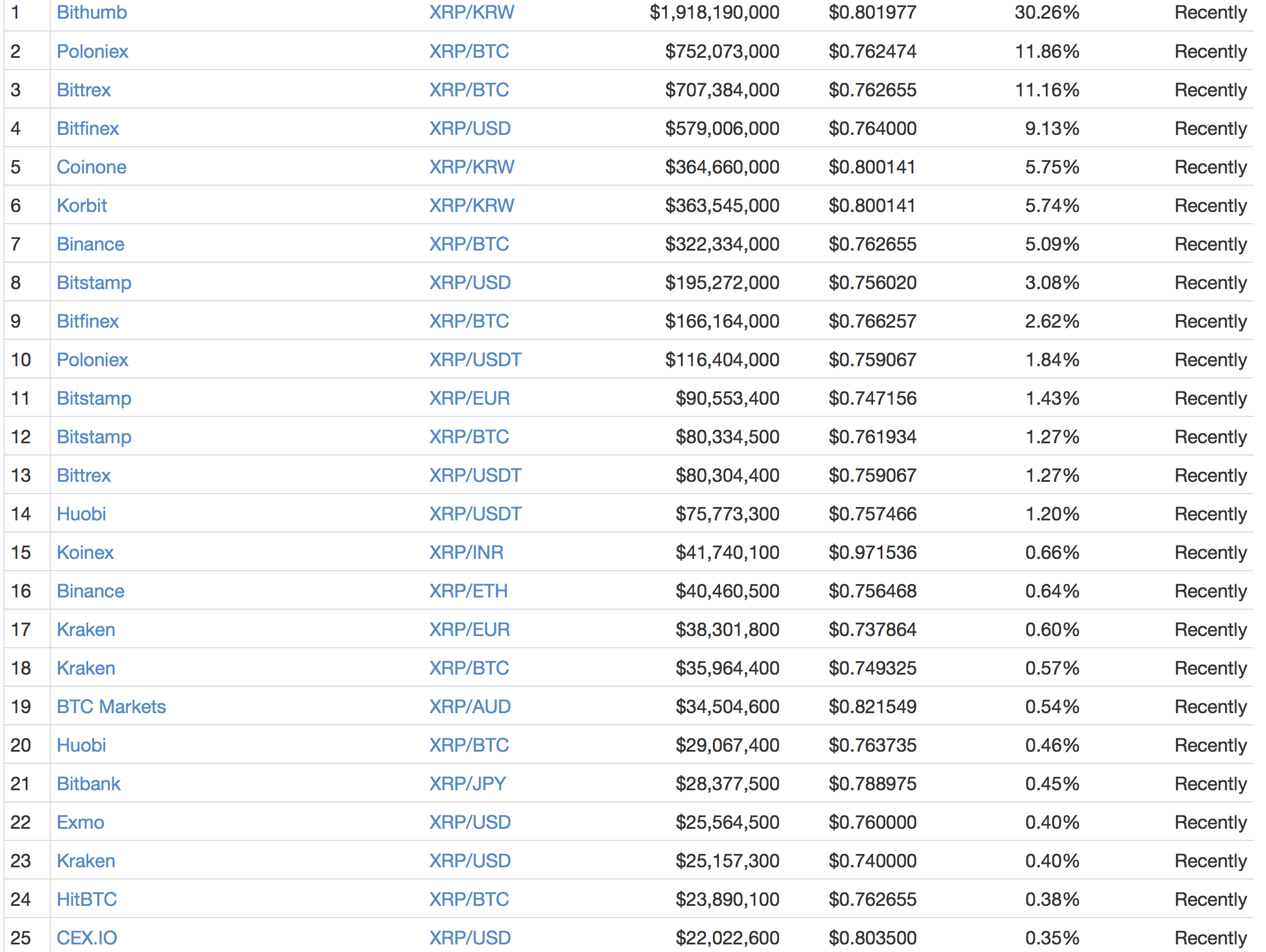
Task: Select Bittrex volume $707,384,000
Action: [x=722, y=89]
